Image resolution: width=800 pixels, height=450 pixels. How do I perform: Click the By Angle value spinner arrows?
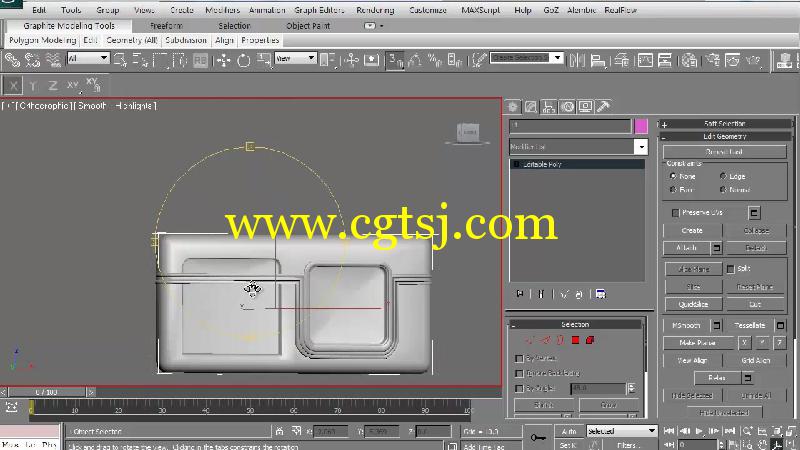[632, 389]
